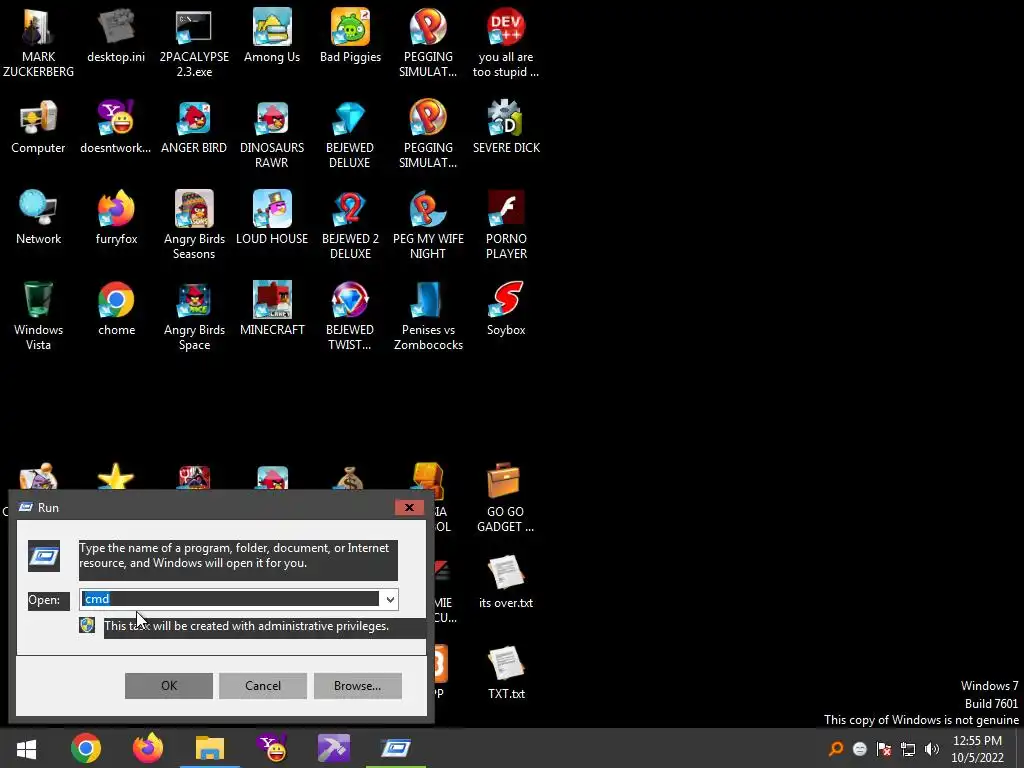Screen dimensions: 1024x768
Task: Select the 2PACALYPSE 2.3.exe icon
Action: click(x=194, y=42)
